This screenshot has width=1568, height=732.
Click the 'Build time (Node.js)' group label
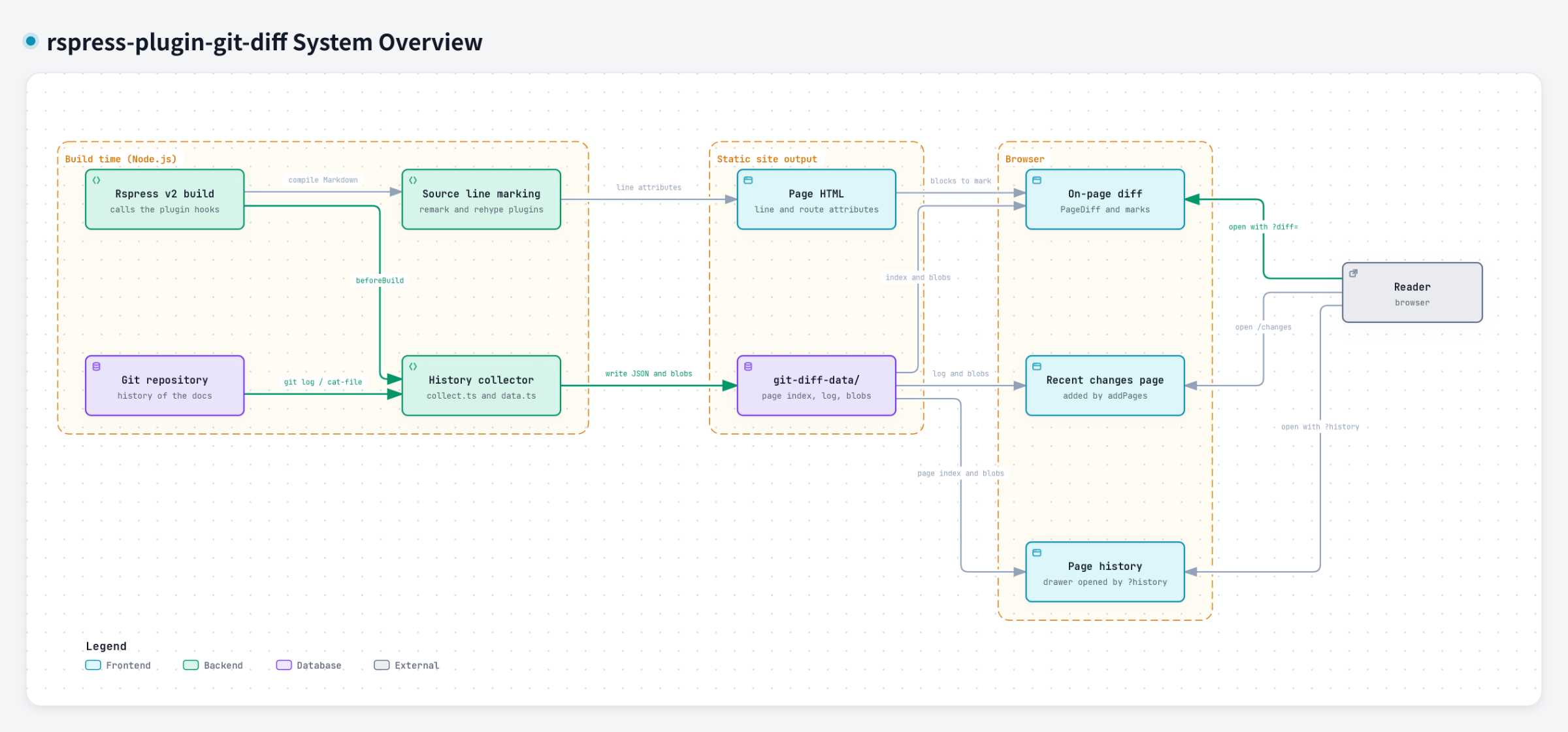coord(121,159)
